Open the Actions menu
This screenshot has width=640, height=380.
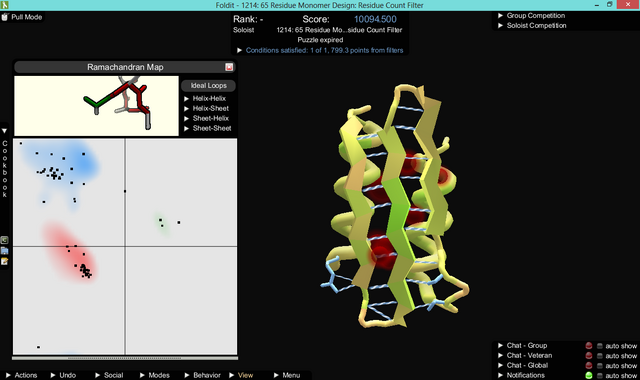tap(22, 375)
